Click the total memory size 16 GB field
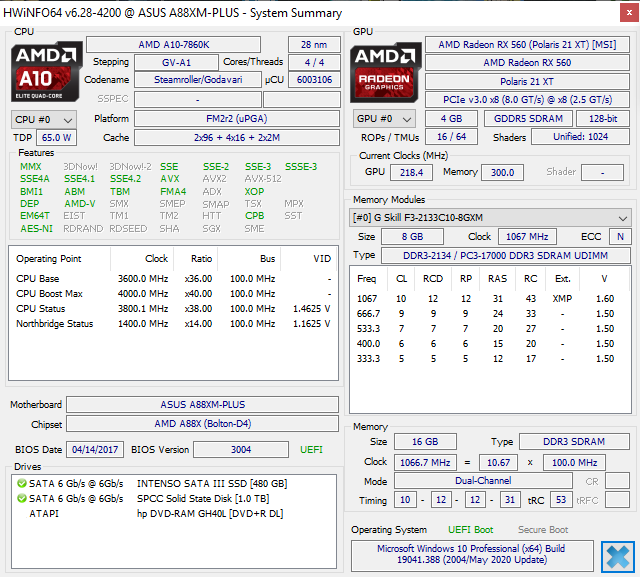 click(x=425, y=442)
